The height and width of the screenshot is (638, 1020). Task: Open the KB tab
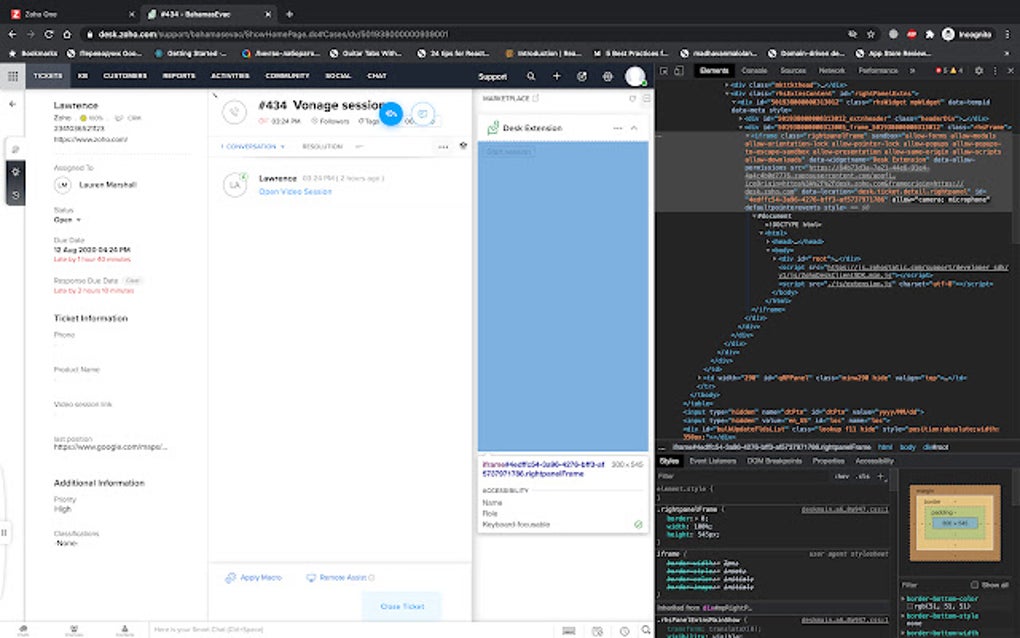(83, 76)
